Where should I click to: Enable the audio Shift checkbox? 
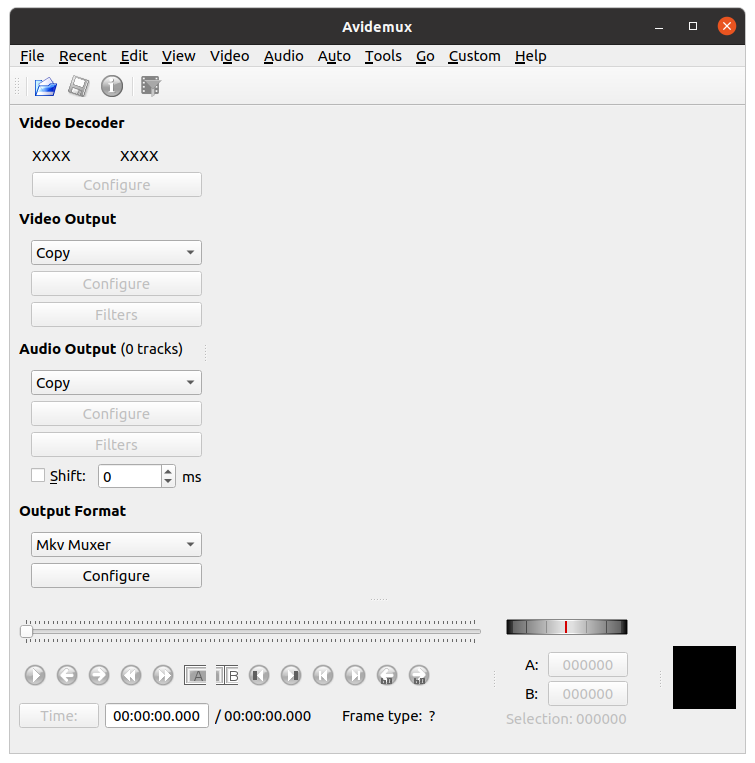(38, 476)
